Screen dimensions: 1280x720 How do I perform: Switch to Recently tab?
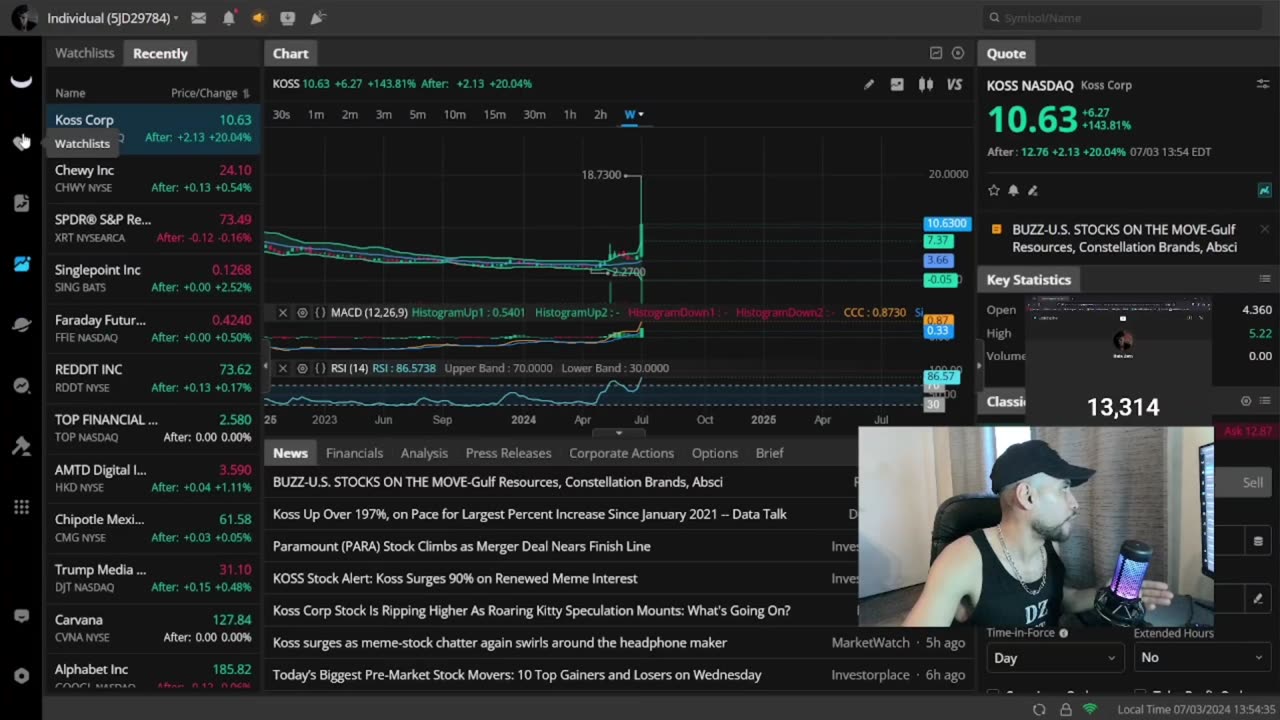[160, 53]
